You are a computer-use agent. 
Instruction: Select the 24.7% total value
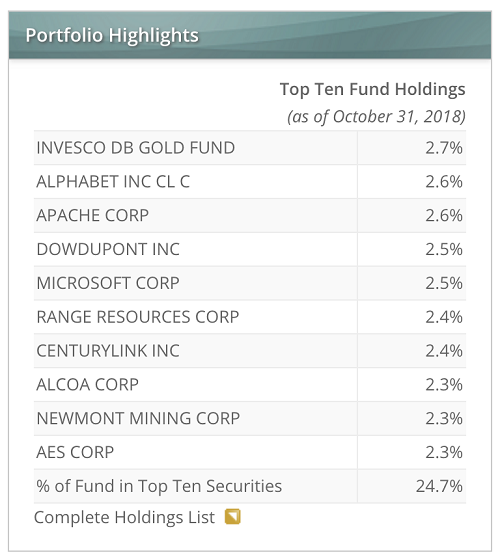click(439, 486)
